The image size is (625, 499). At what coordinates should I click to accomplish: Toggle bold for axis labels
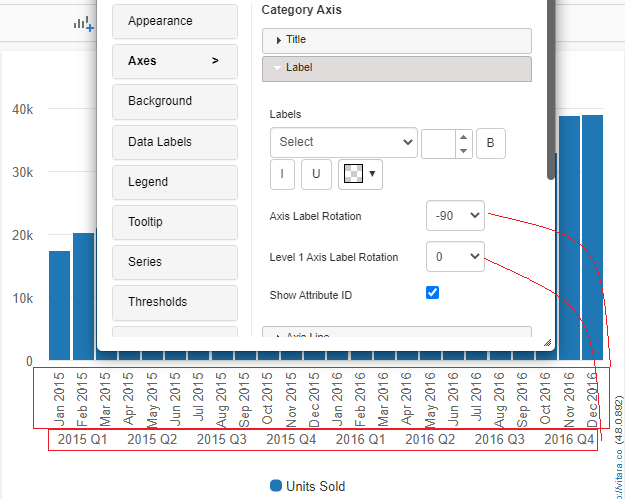(x=490, y=143)
